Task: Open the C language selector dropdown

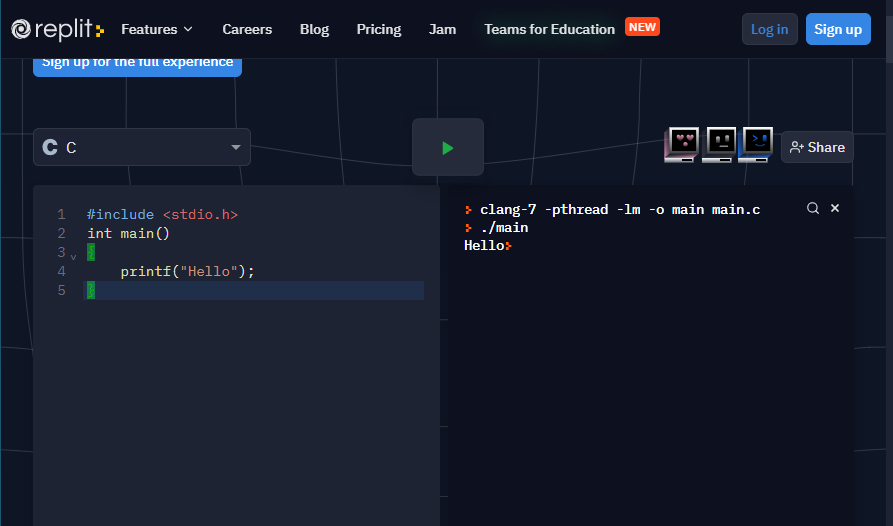Action: click(x=142, y=147)
